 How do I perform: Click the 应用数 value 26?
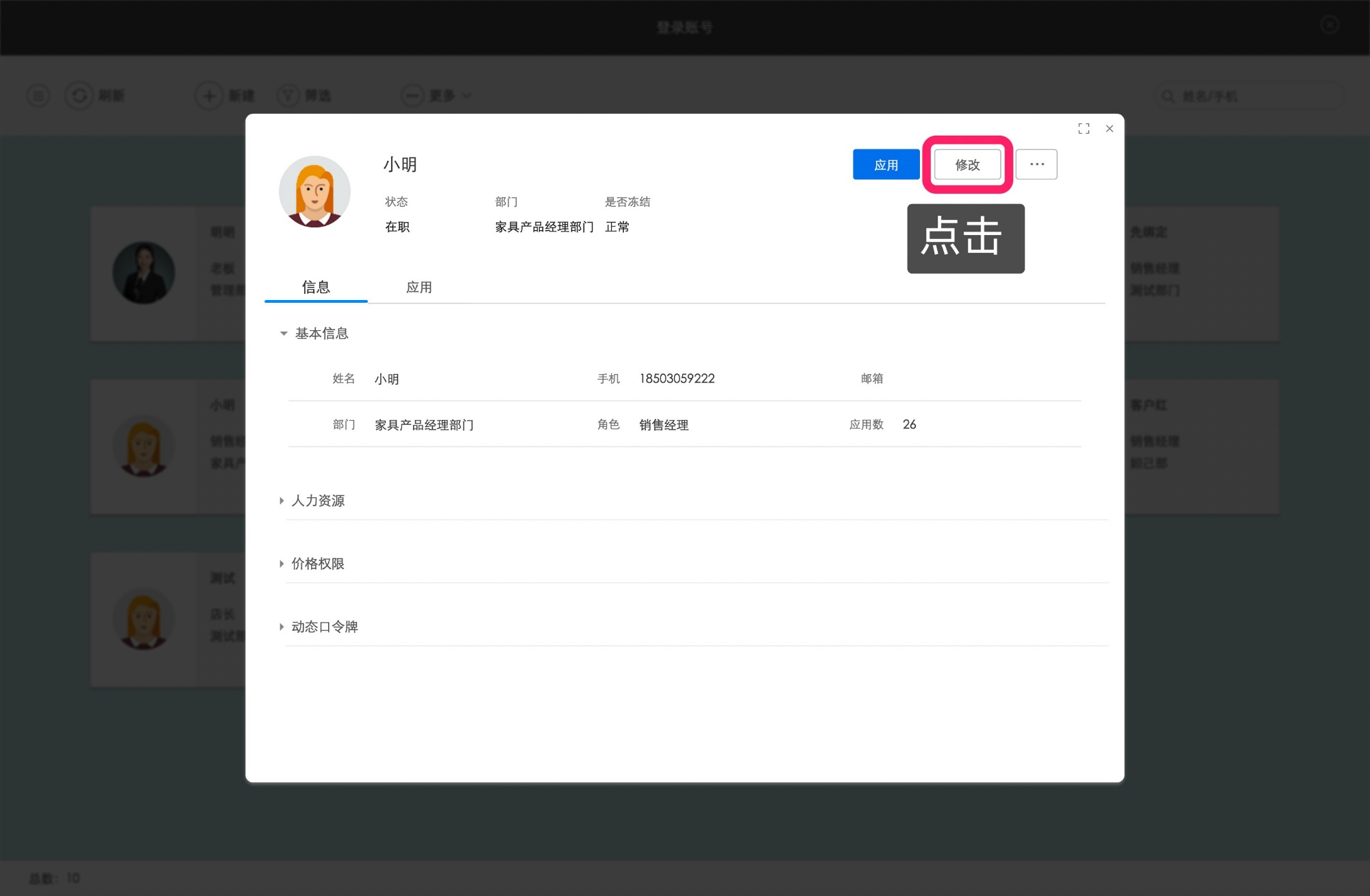909,425
